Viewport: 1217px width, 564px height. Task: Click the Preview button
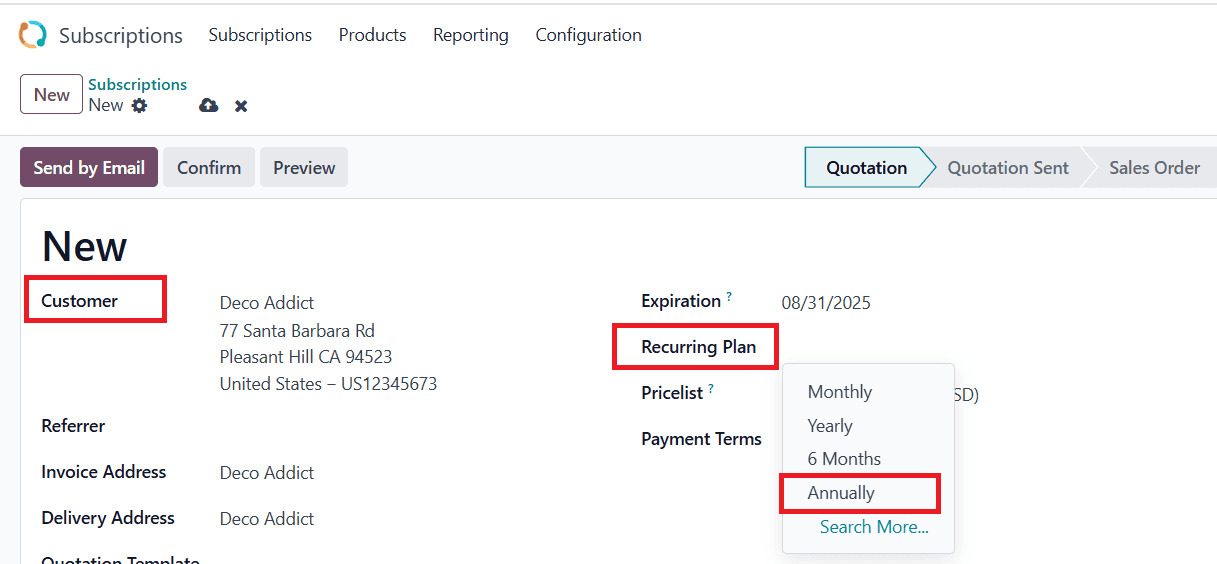(304, 168)
